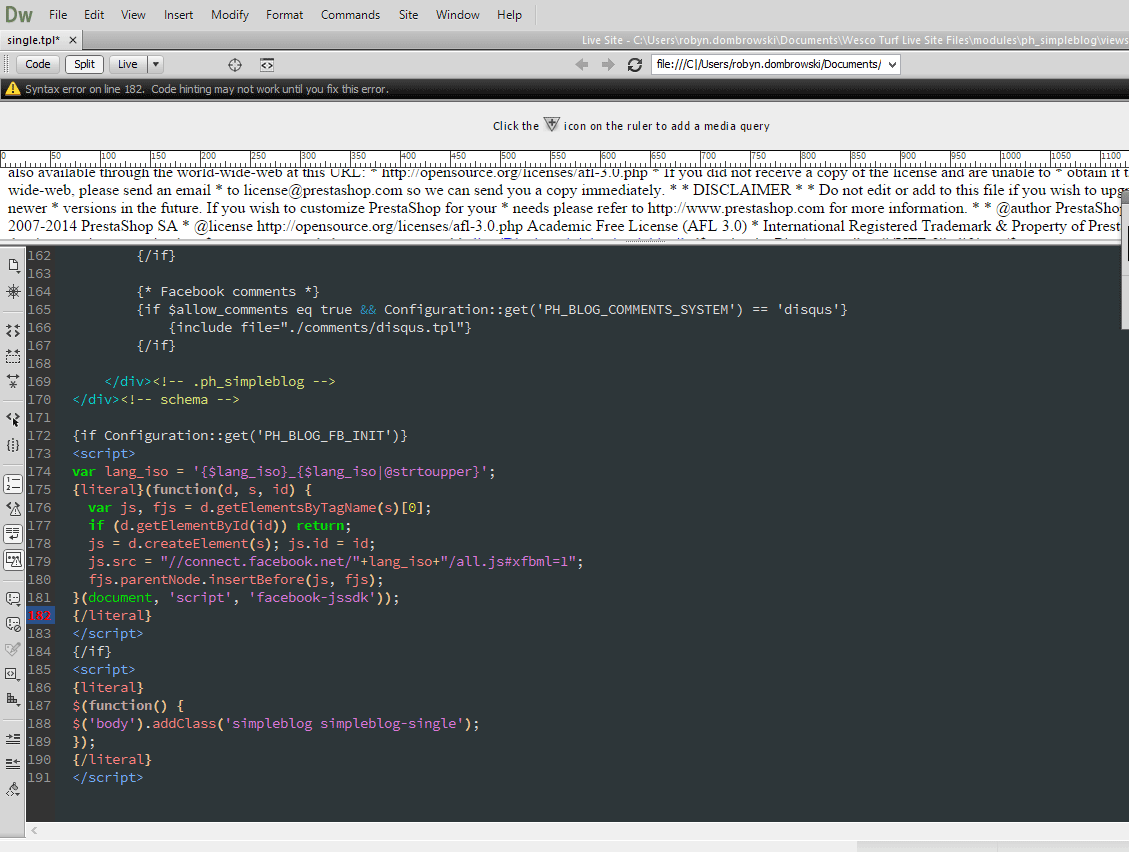The width and height of the screenshot is (1129, 852).
Task: Click the Balance Braces icon
Action: [x=13, y=445]
